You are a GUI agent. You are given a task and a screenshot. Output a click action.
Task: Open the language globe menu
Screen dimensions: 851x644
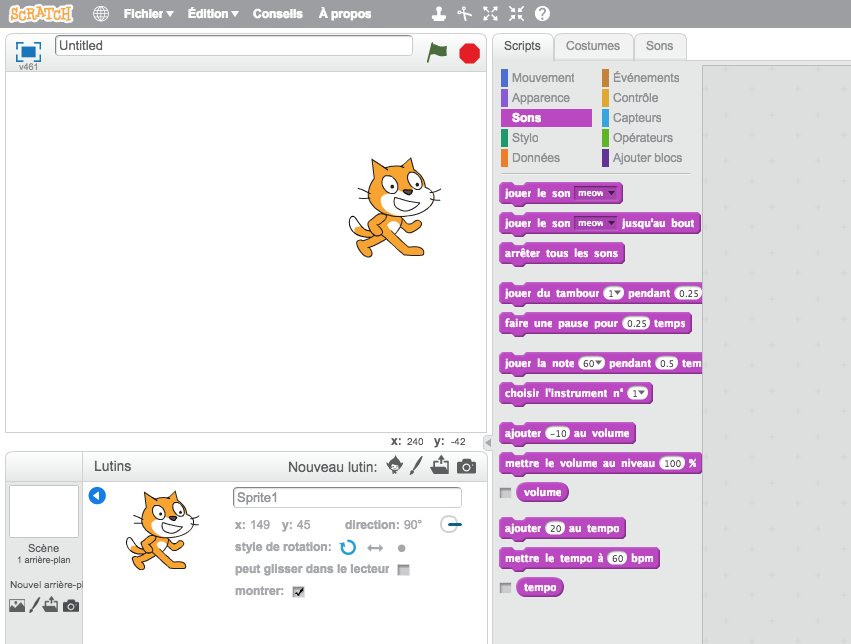[100, 14]
